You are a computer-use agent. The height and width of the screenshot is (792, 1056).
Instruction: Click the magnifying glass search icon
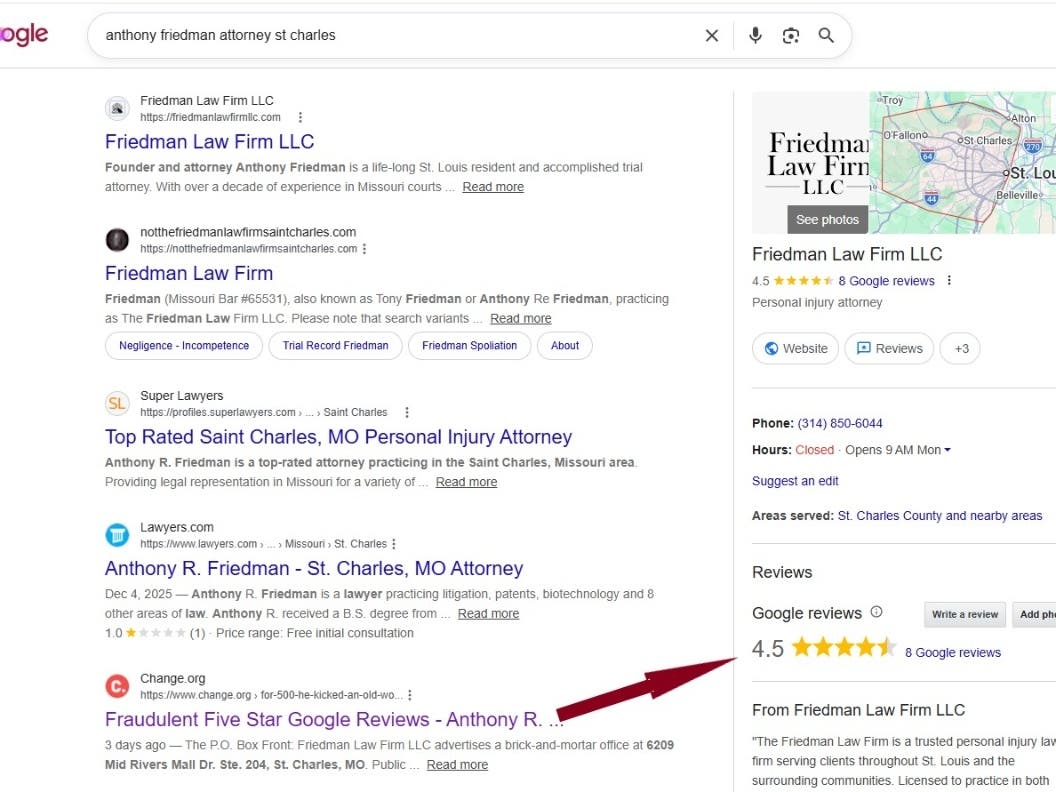point(826,35)
